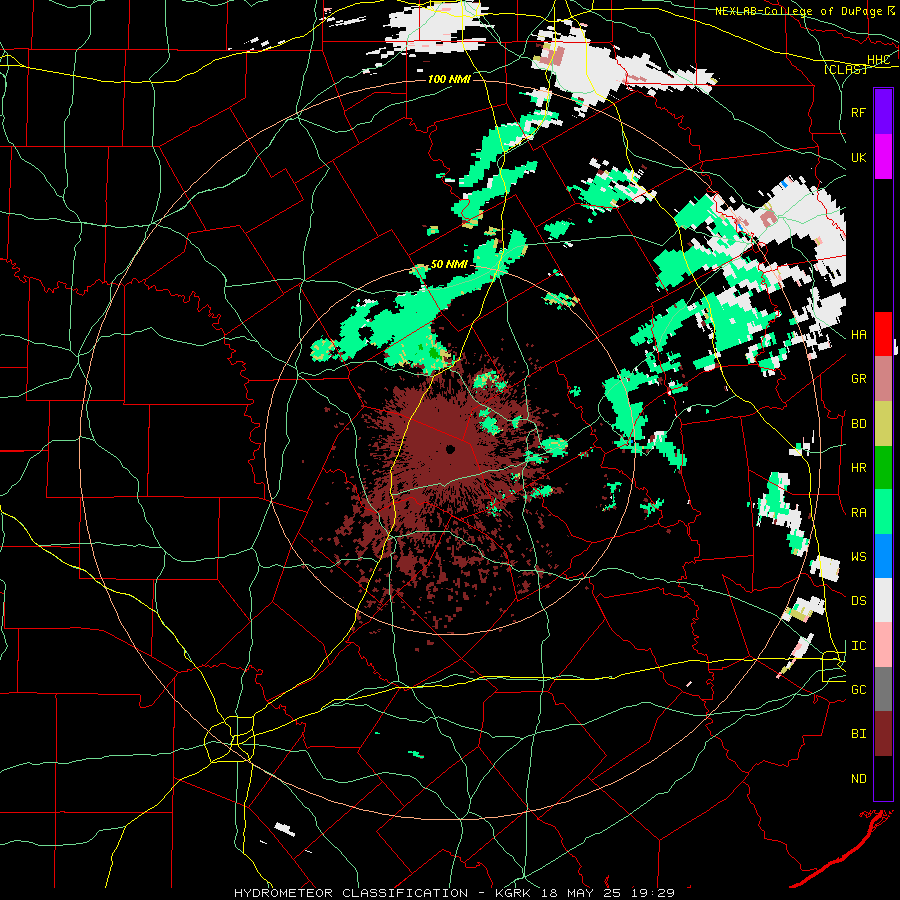Click the RF legend label
Image resolution: width=900 pixels, height=900 pixels.
tap(858, 112)
